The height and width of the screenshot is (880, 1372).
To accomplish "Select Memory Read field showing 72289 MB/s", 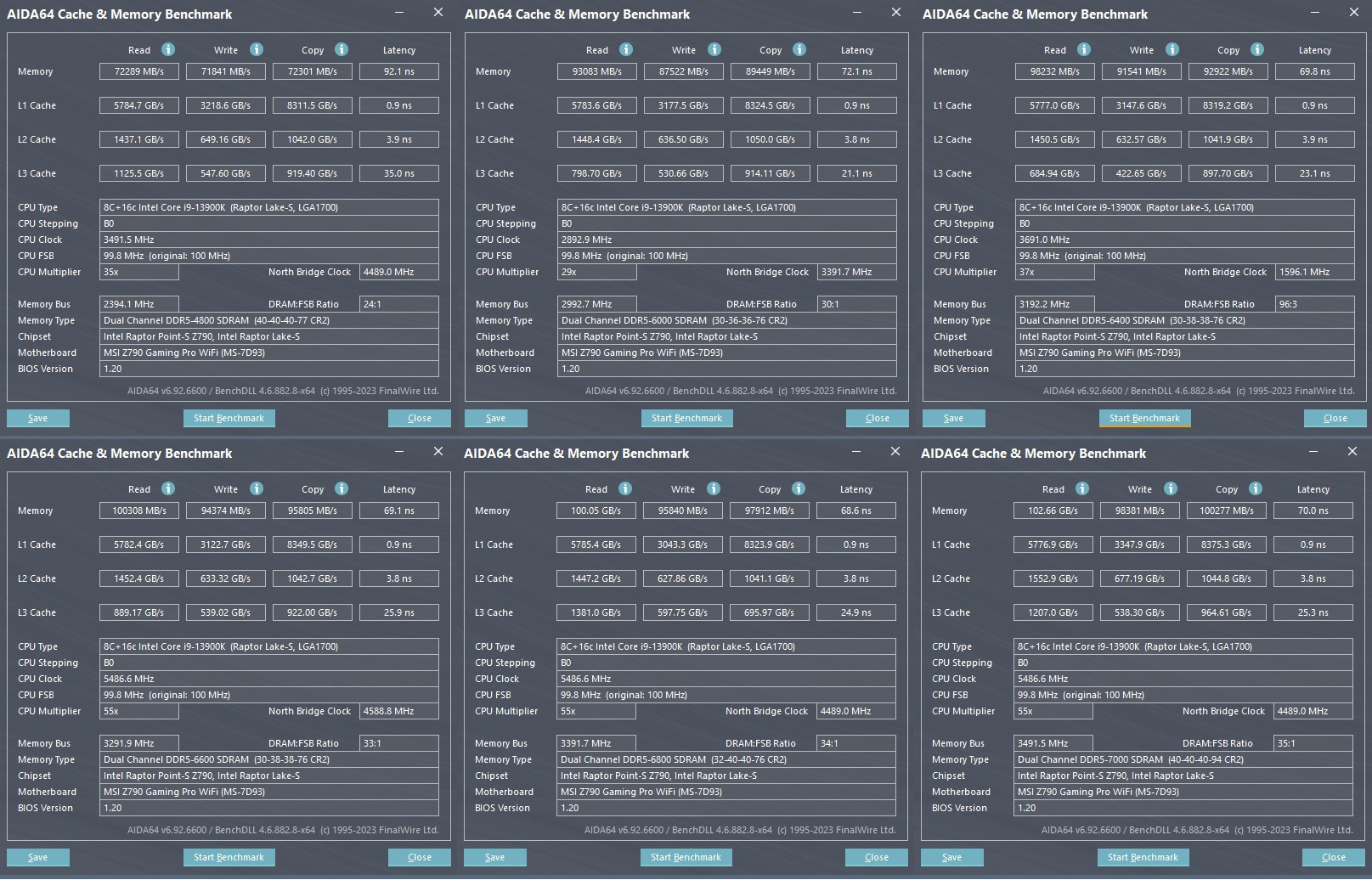I will click(139, 71).
